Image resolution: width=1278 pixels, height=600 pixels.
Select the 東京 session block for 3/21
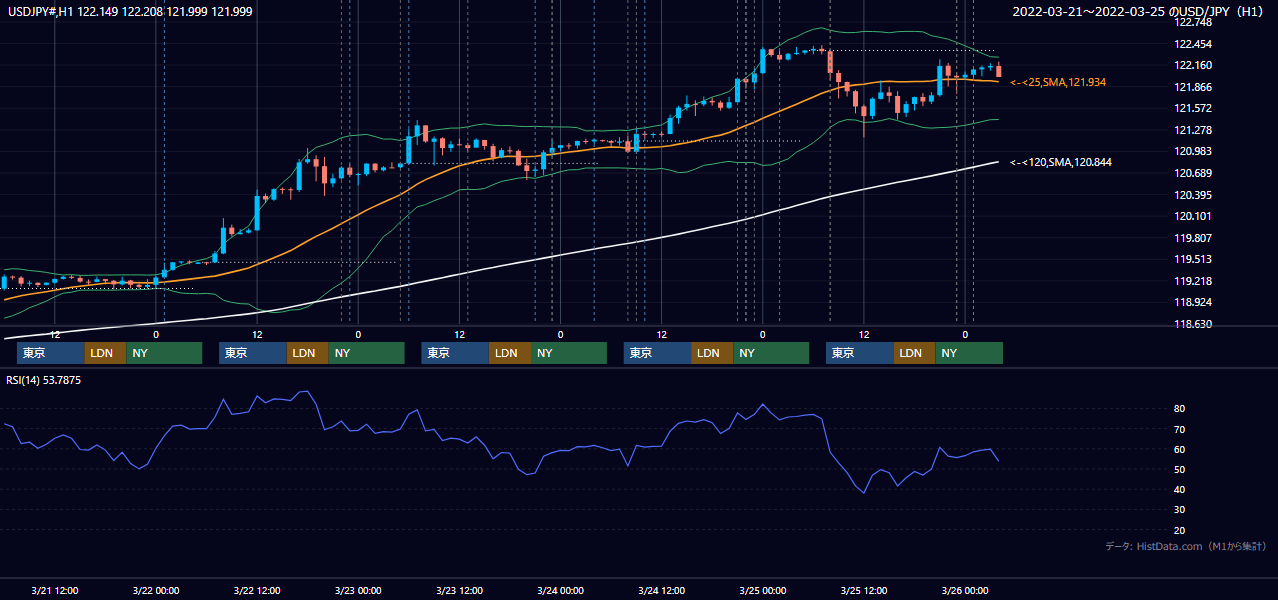click(x=51, y=353)
